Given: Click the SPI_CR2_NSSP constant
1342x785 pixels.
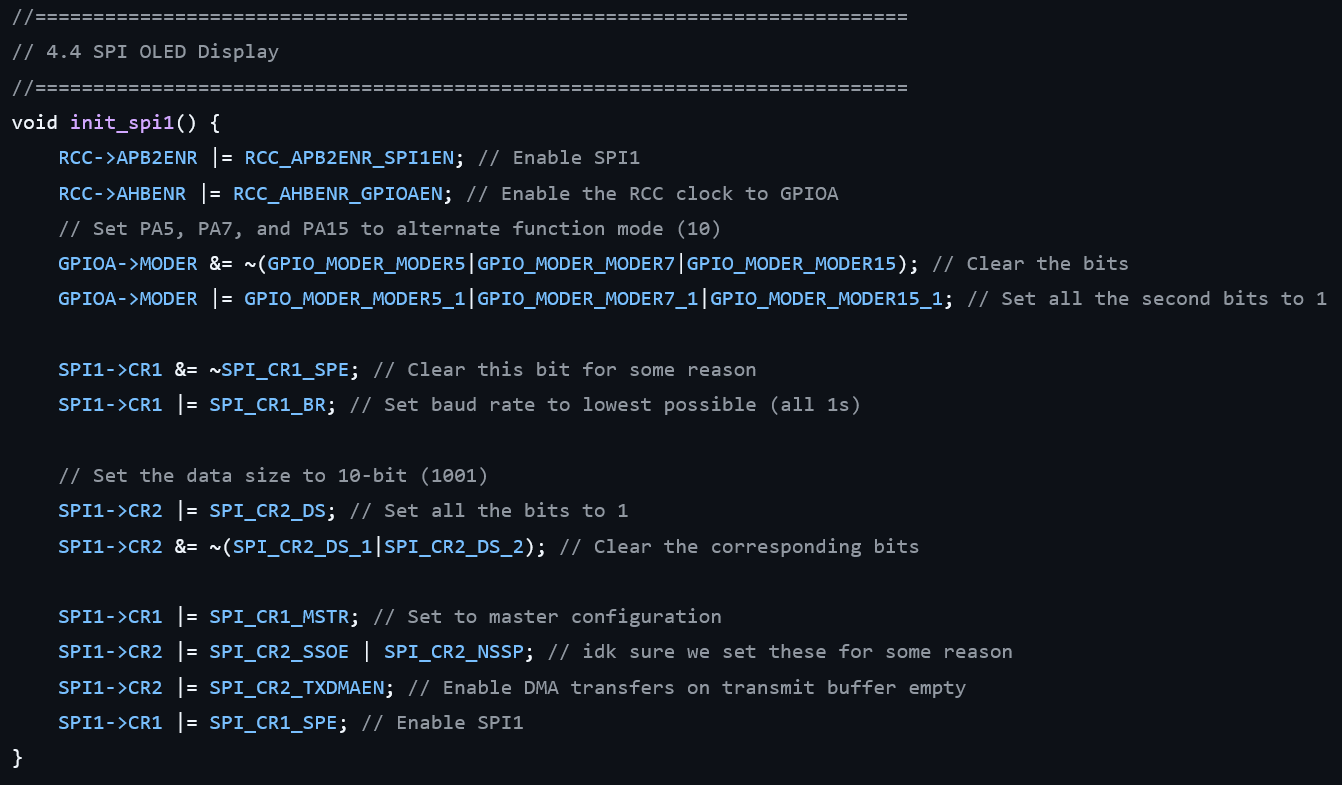Looking at the screenshot, I should pyautogui.click(x=454, y=652).
